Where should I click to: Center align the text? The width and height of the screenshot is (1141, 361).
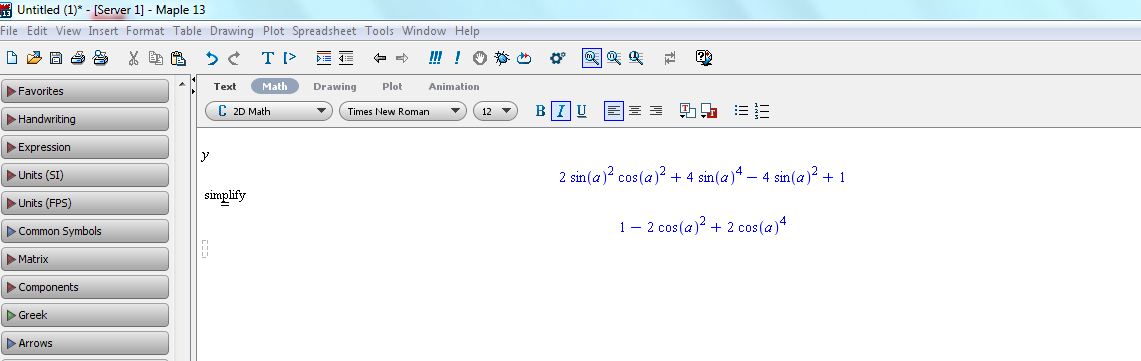click(x=635, y=111)
